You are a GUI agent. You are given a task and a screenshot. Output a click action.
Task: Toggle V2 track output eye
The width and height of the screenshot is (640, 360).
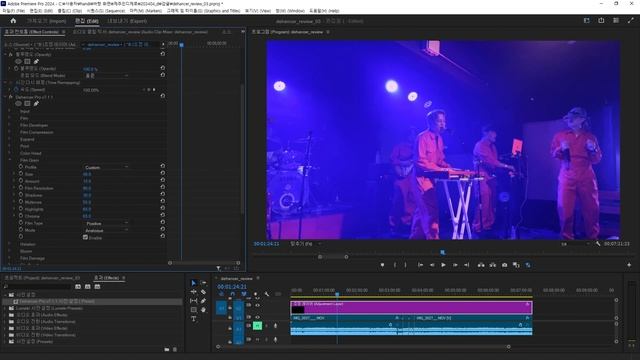258,305
